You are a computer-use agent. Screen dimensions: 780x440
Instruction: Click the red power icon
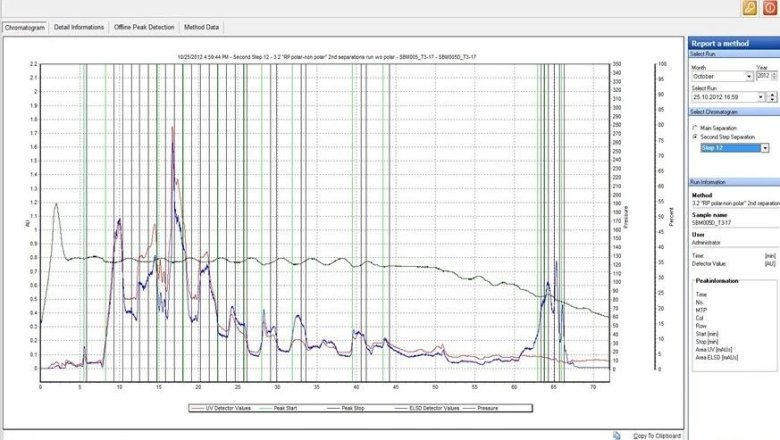[769, 8]
